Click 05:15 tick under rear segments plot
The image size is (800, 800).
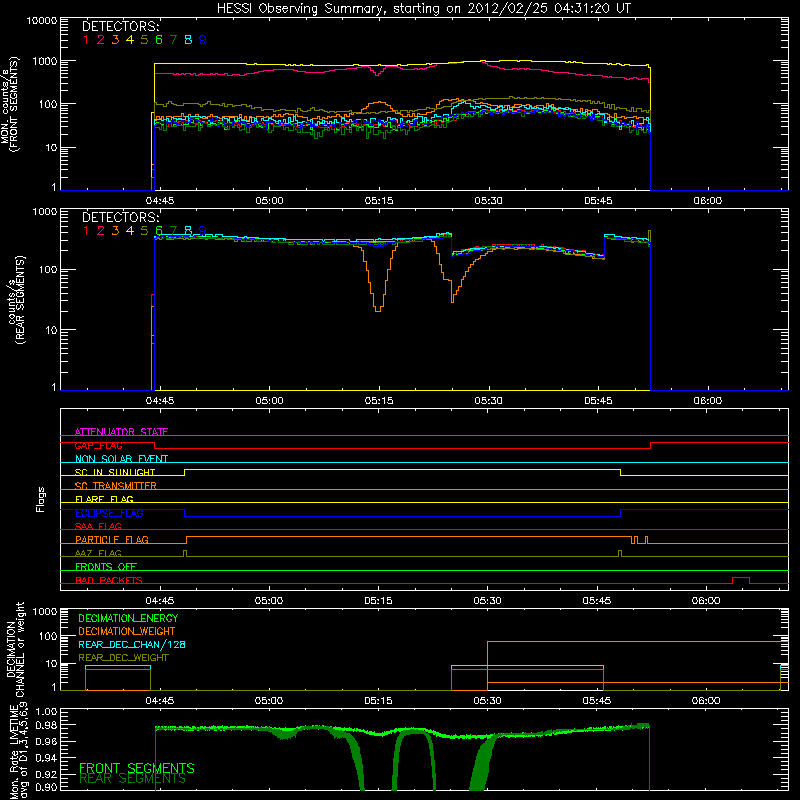click(x=379, y=401)
